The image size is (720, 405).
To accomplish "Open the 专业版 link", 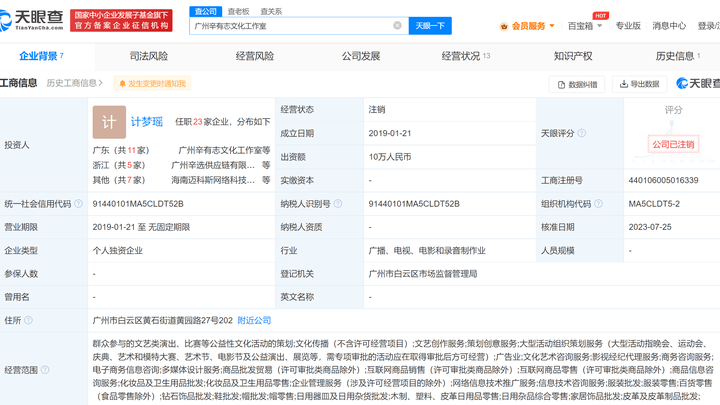I will pyautogui.click(x=628, y=26).
